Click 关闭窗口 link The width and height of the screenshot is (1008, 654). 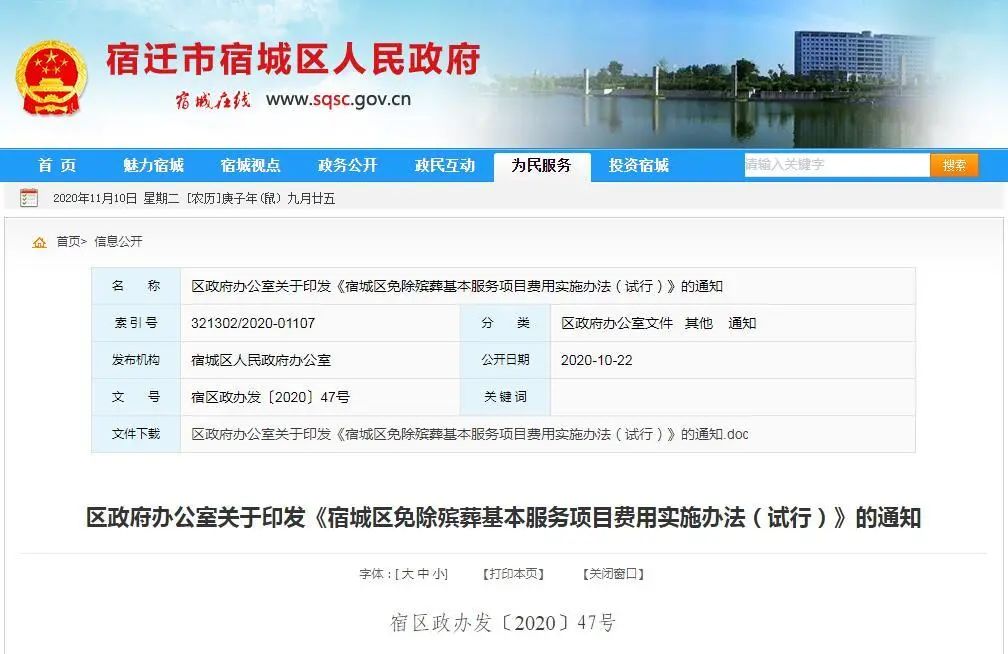(613, 574)
